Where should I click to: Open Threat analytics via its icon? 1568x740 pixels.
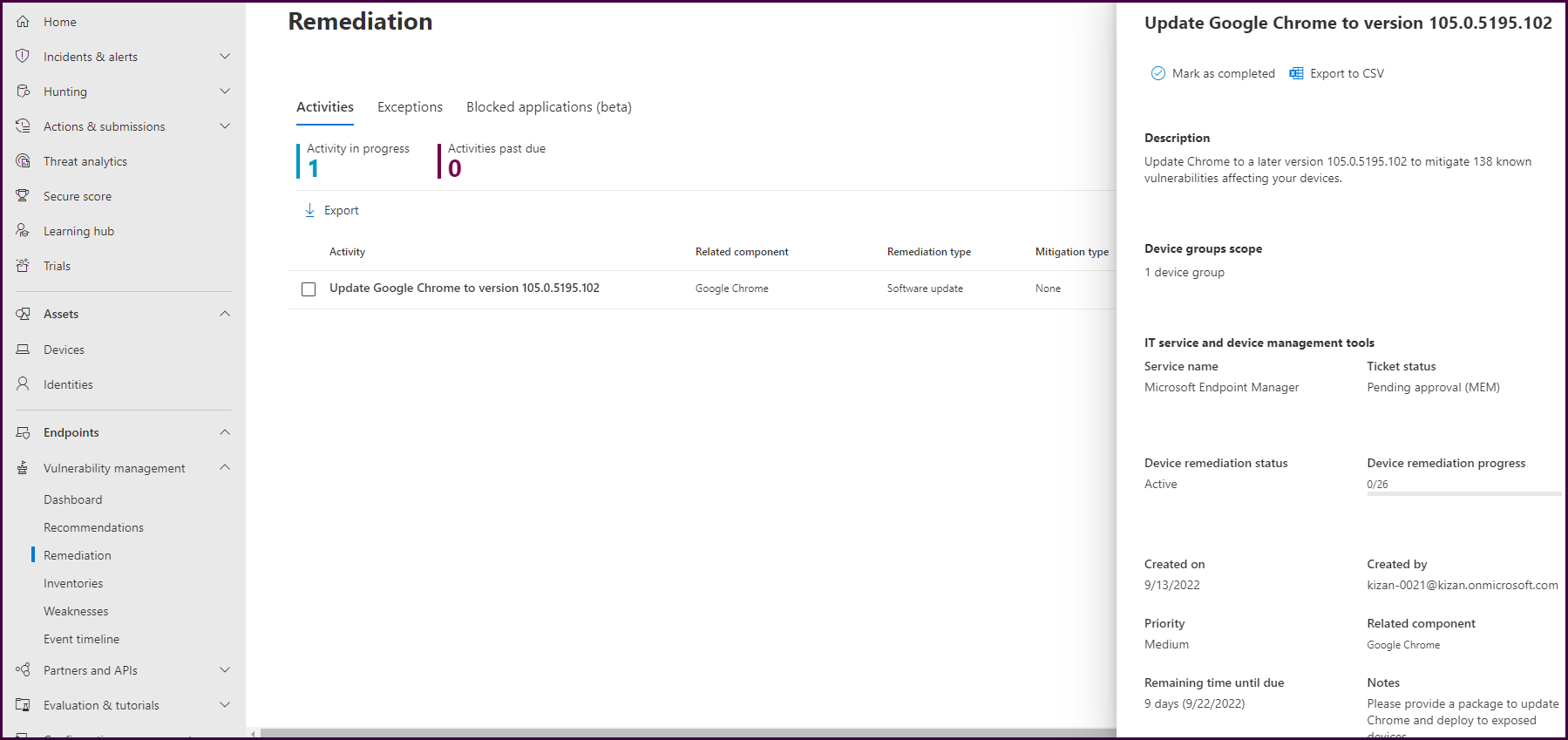[23, 161]
